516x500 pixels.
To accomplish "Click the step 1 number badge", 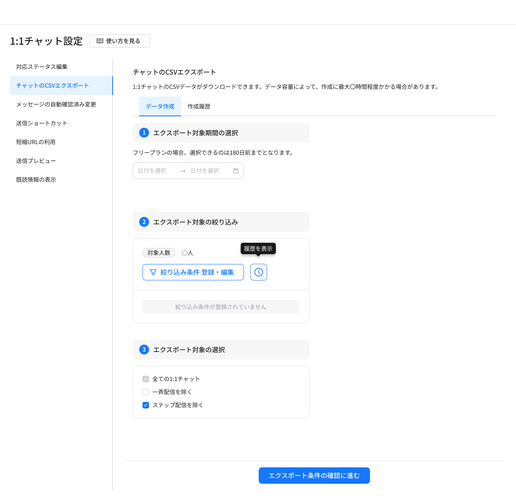I will click(x=144, y=133).
